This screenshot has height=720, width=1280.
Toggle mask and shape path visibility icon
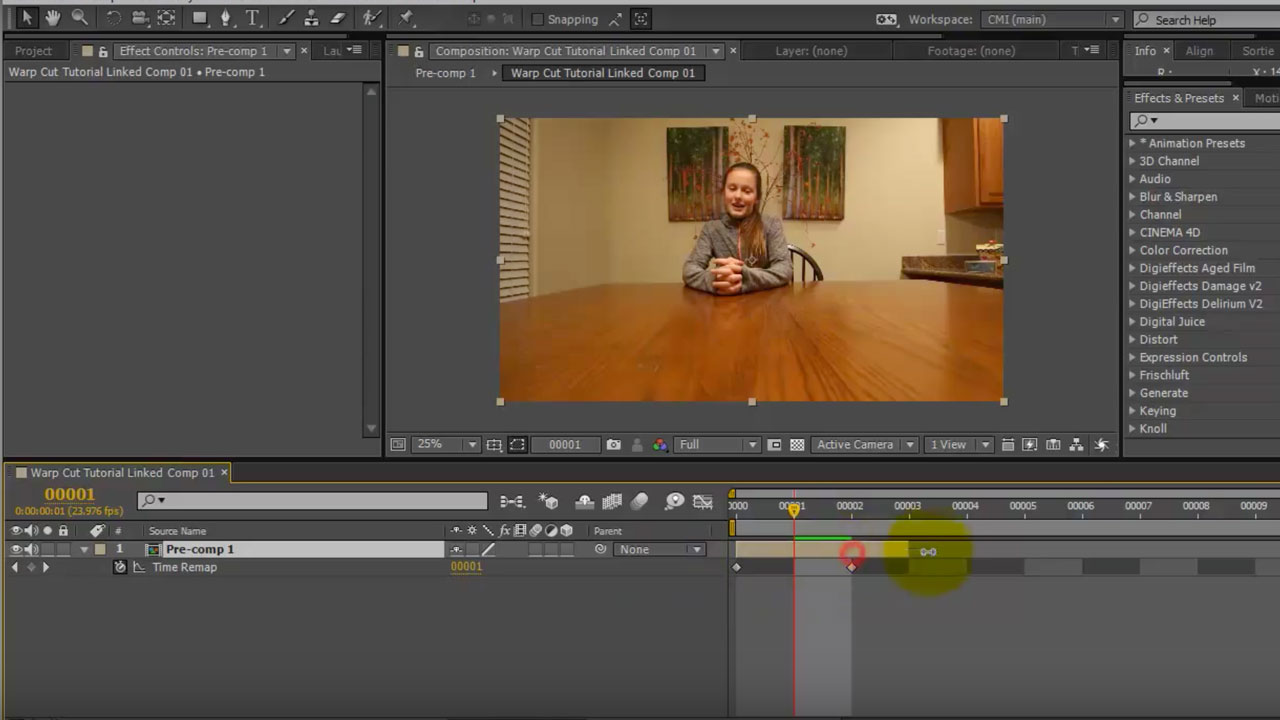point(517,445)
